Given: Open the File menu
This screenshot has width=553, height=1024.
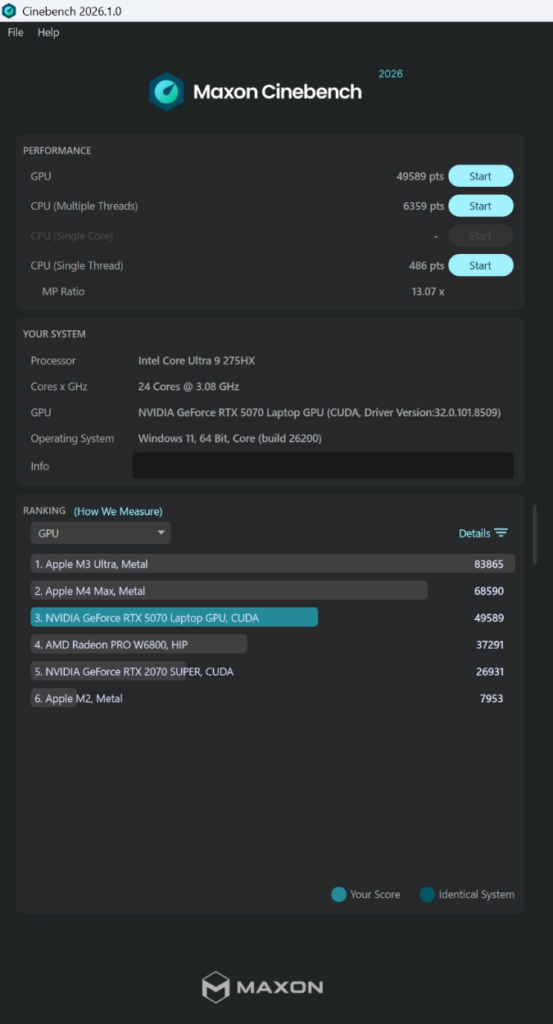Looking at the screenshot, I should click(15, 32).
